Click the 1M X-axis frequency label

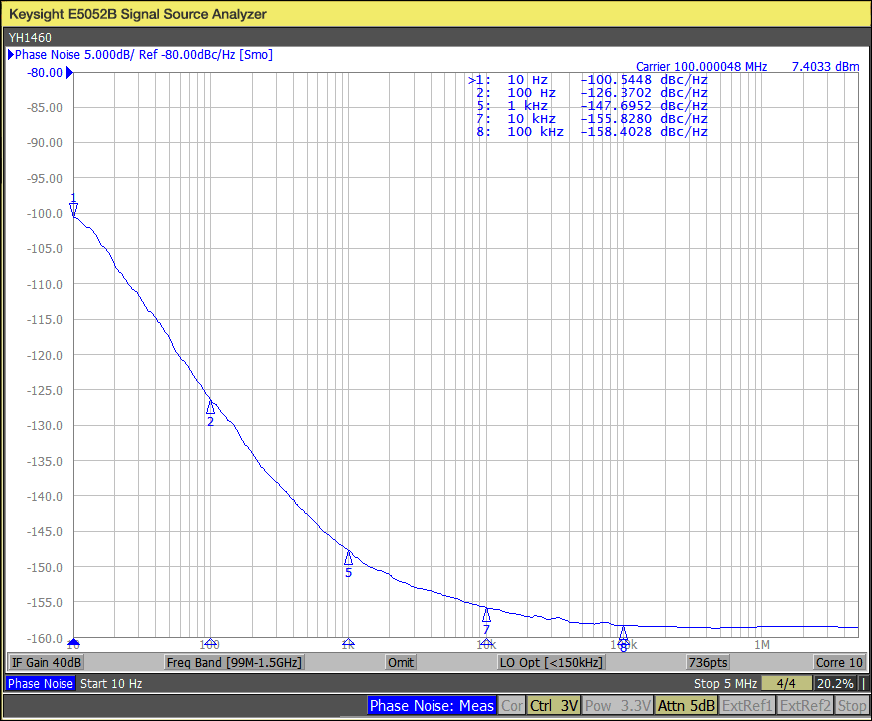762,645
